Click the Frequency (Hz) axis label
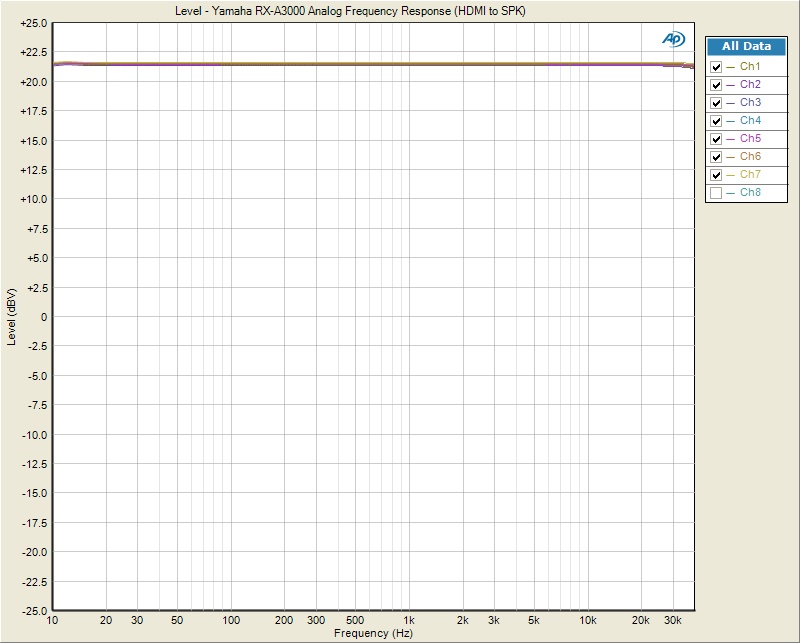This screenshot has height=643, width=800. [373, 633]
